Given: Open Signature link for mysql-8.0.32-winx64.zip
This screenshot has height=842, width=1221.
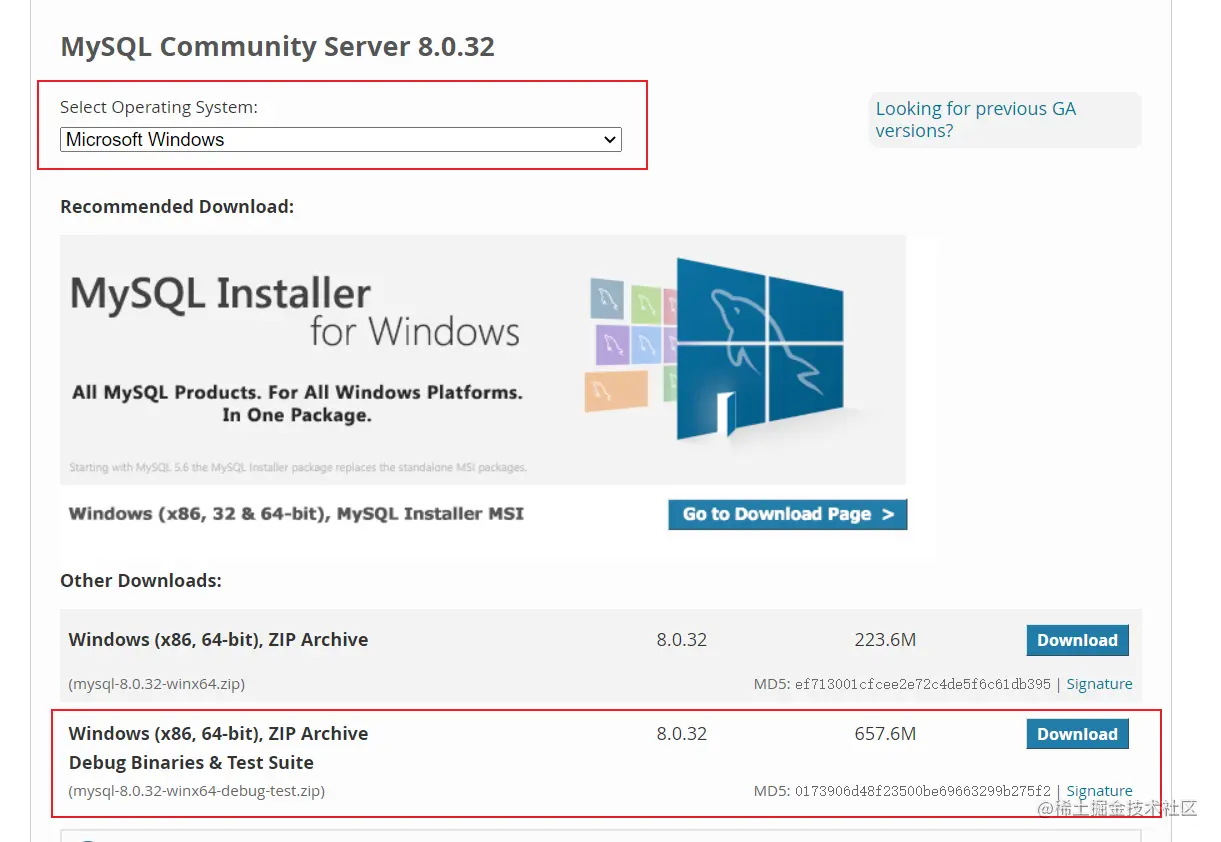Looking at the screenshot, I should [1099, 684].
